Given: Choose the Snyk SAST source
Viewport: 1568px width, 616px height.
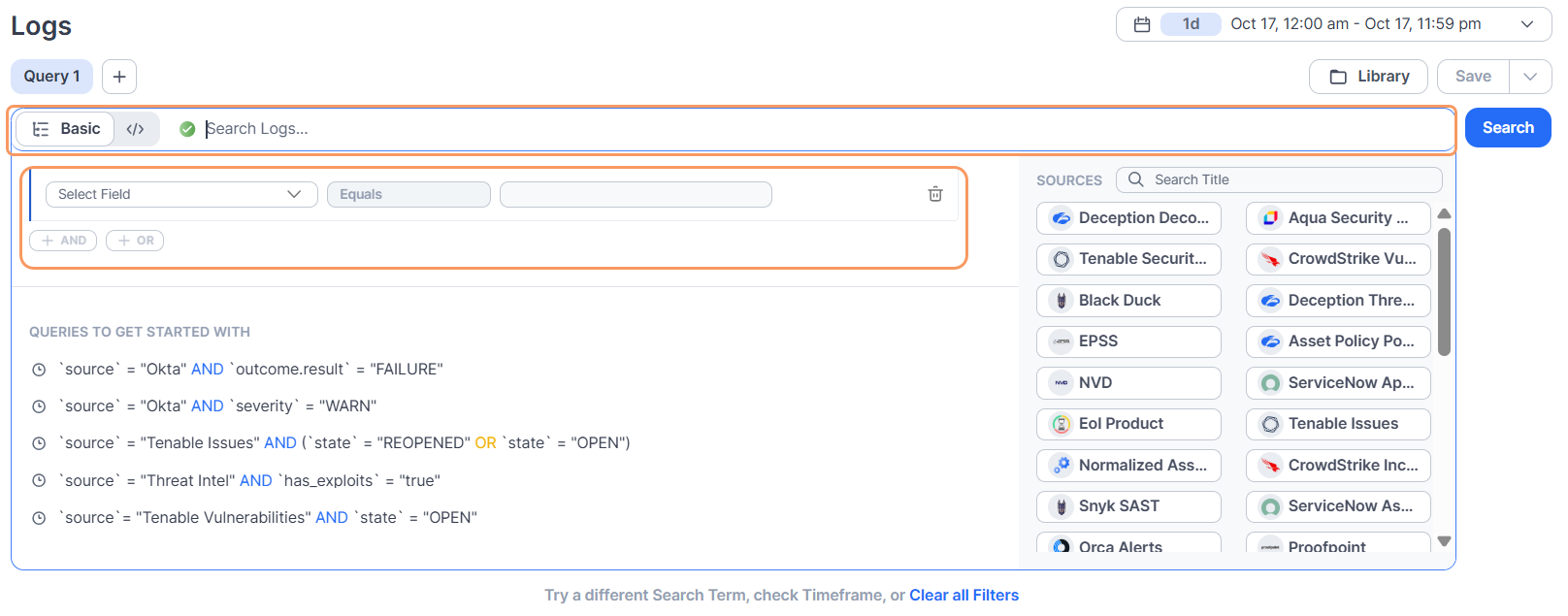Looking at the screenshot, I should [1128, 506].
